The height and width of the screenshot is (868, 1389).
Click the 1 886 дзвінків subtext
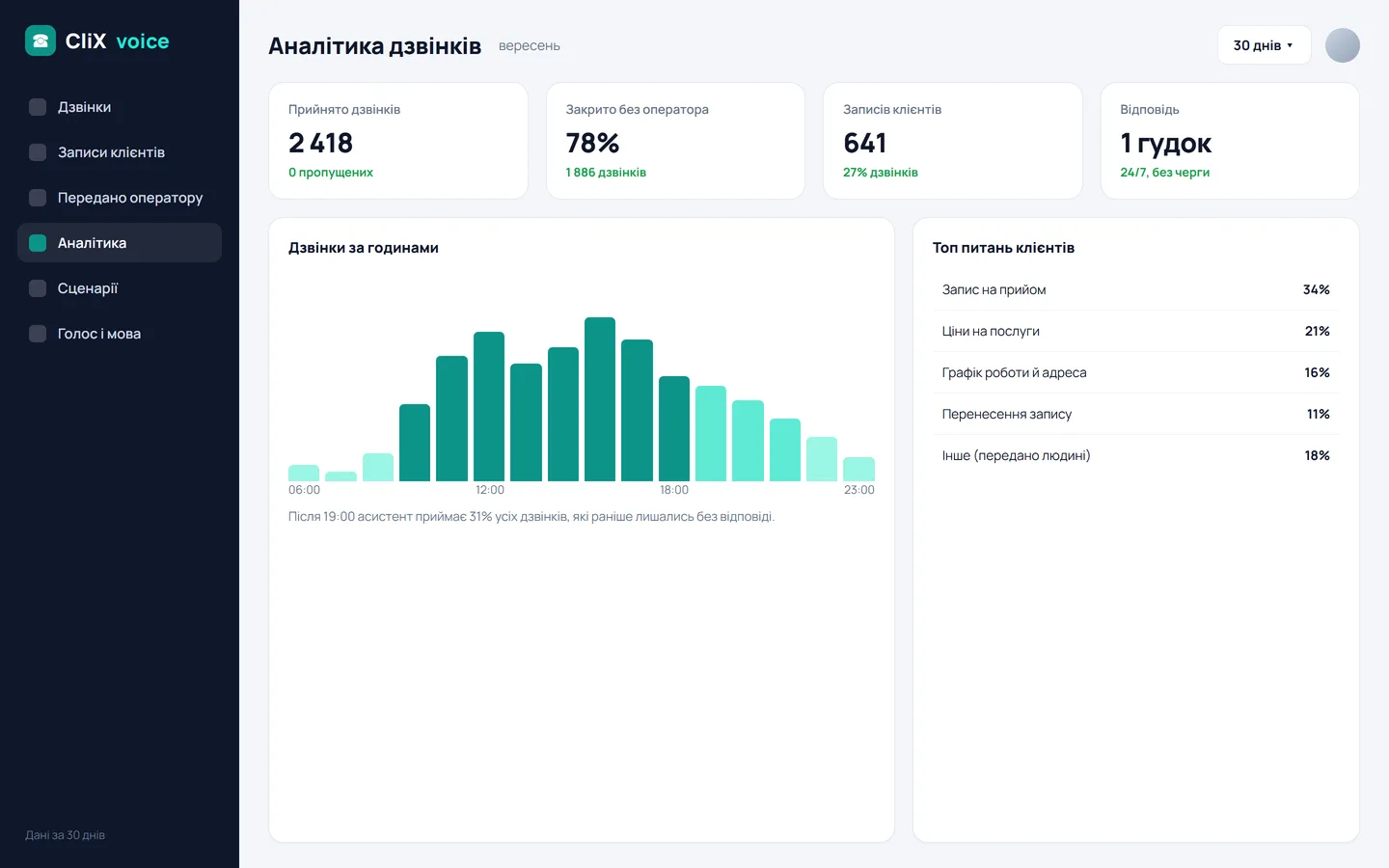[x=606, y=173]
